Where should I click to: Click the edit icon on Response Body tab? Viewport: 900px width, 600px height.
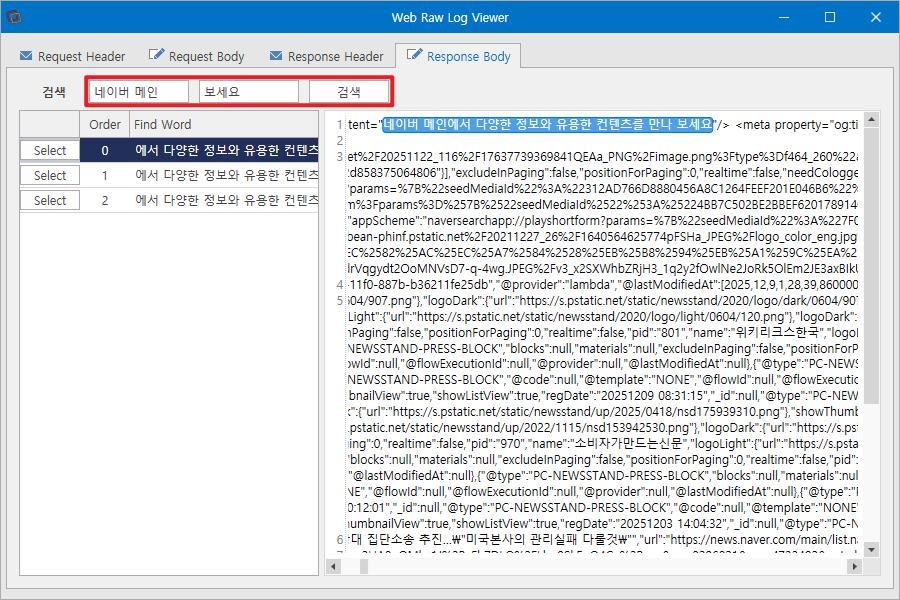pyautogui.click(x=414, y=55)
